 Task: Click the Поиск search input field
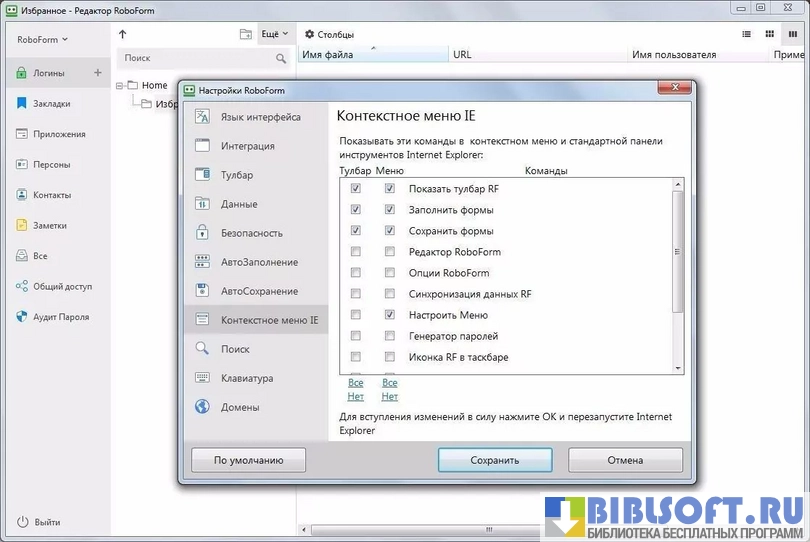pos(195,59)
